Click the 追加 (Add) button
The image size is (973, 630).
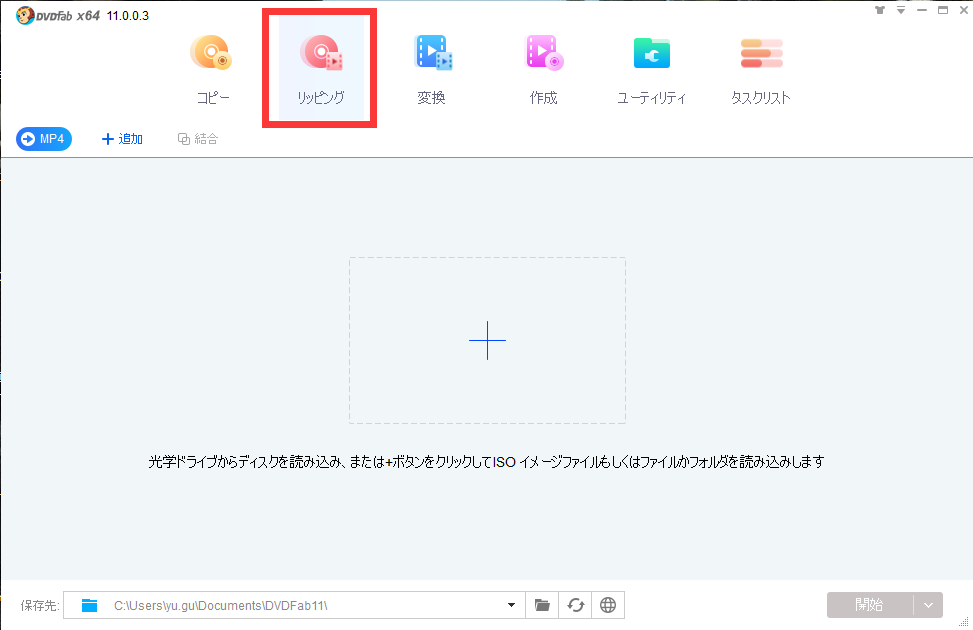pos(122,139)
